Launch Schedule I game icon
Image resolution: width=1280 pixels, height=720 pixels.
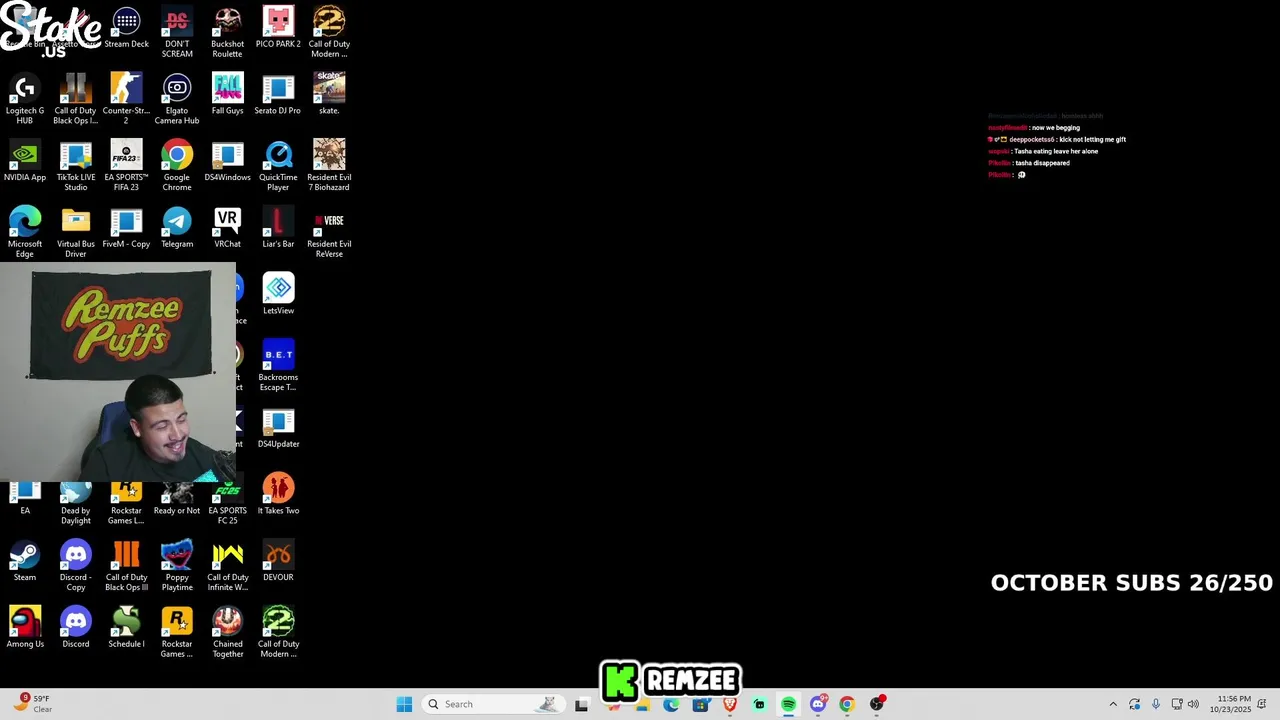click(x=126, y=628)
